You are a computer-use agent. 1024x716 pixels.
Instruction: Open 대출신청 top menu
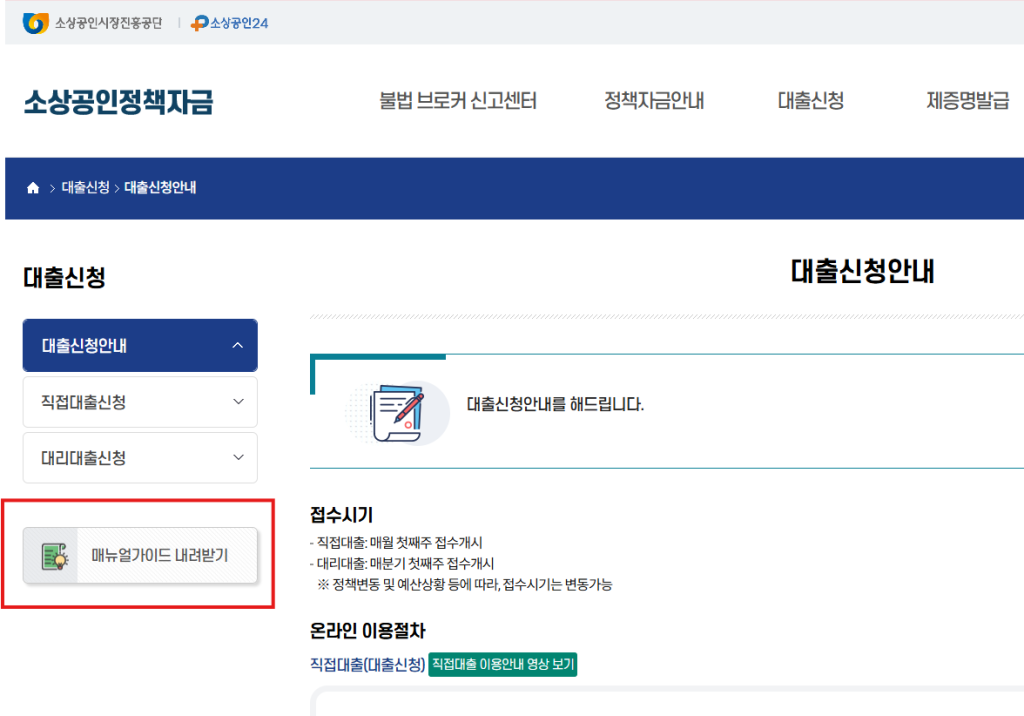click(x=810, y=101)
